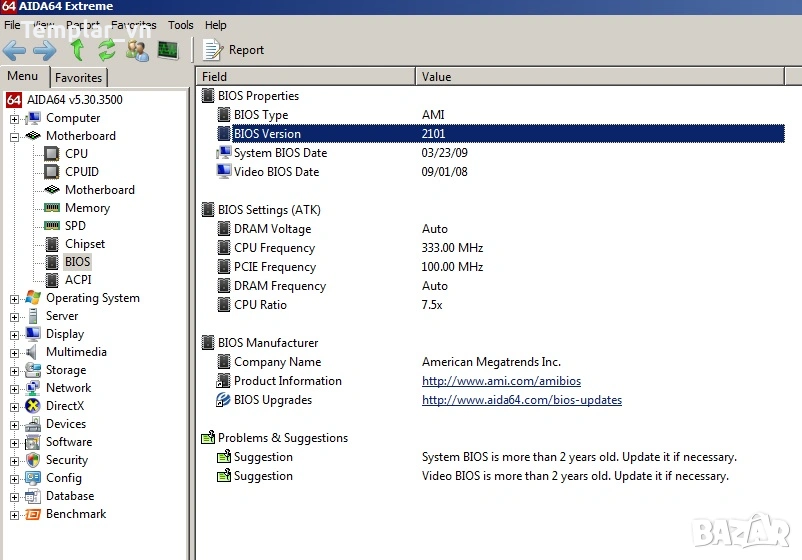The image size is (802, 560).
Task: Open the users icon in toolbar
Action: coord(137,50)
